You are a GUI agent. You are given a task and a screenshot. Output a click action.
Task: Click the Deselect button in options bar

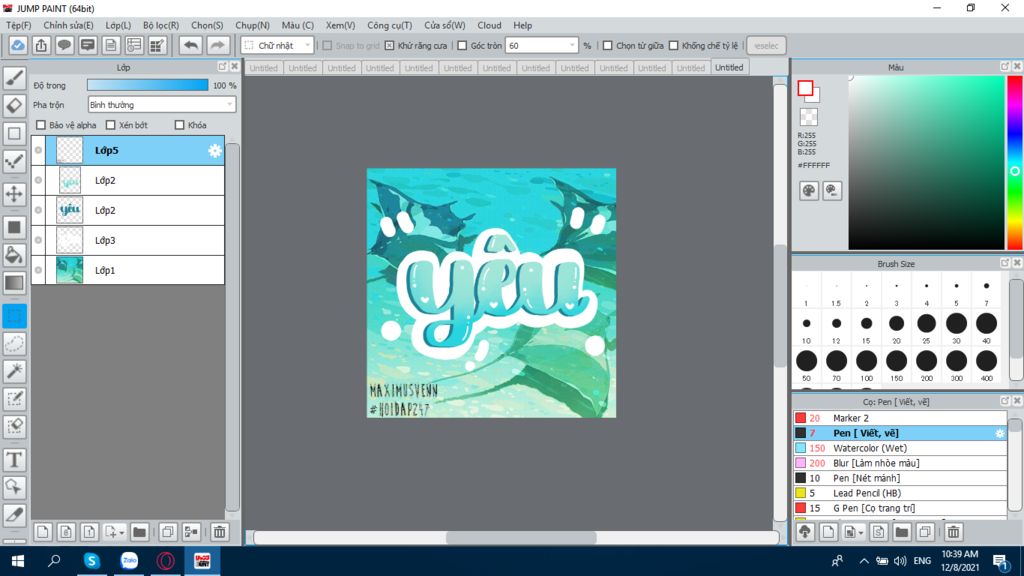[x=766, y=46]
